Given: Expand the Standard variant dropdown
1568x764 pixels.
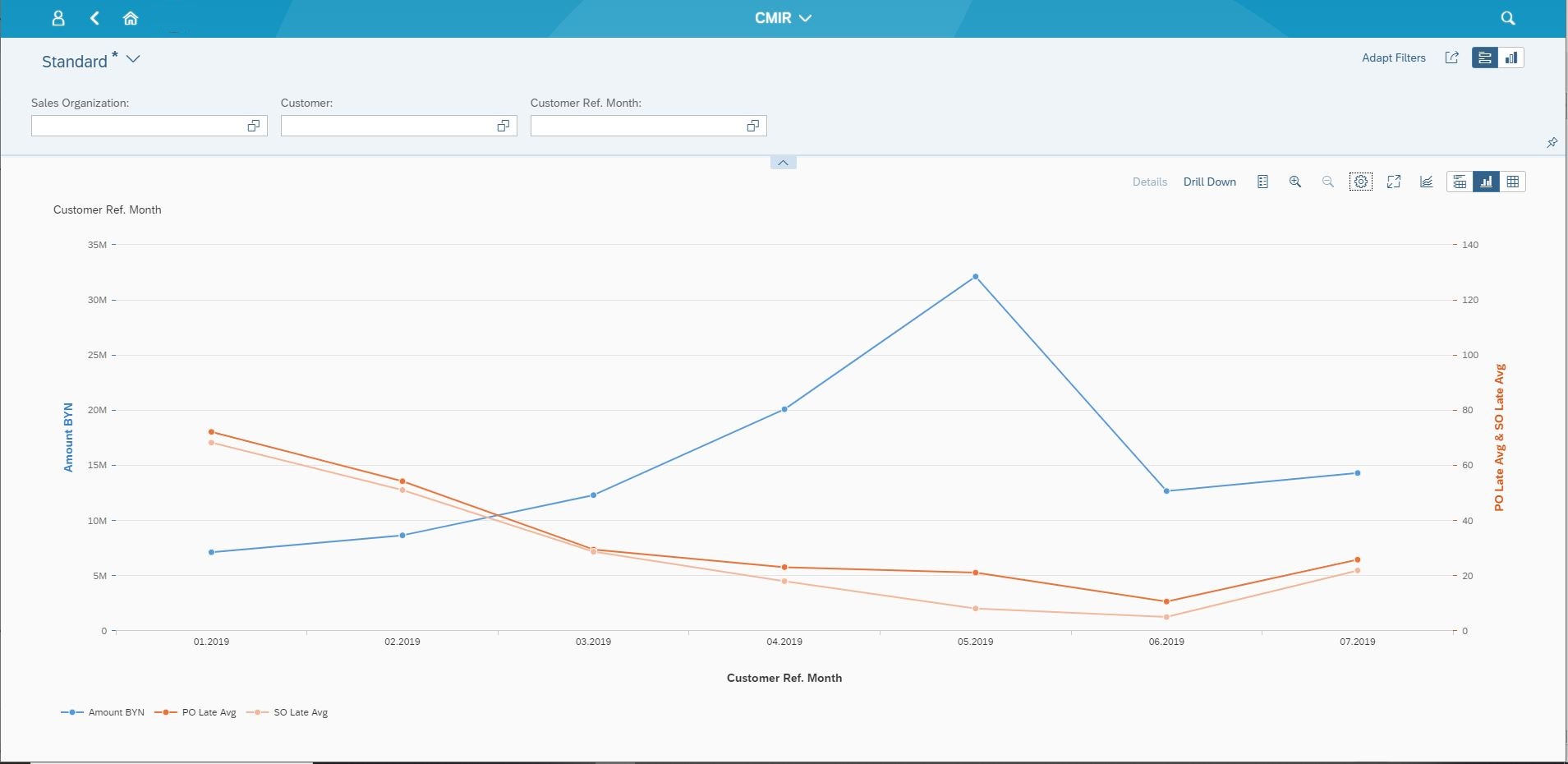Looking at the screenshot, I should [134, 59].
